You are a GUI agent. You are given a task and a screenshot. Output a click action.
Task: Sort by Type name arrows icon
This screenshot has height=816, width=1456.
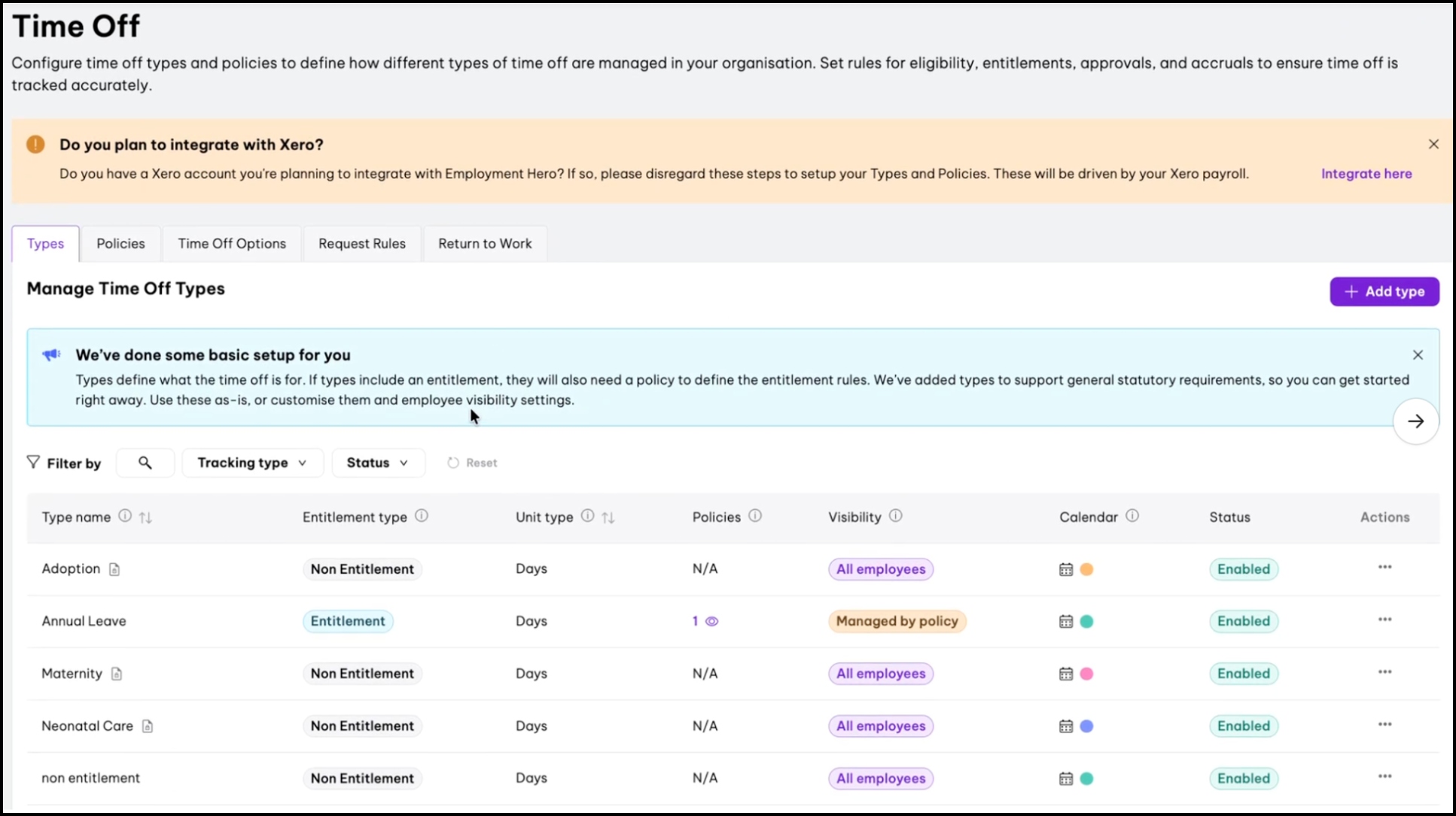coord(146,517)
